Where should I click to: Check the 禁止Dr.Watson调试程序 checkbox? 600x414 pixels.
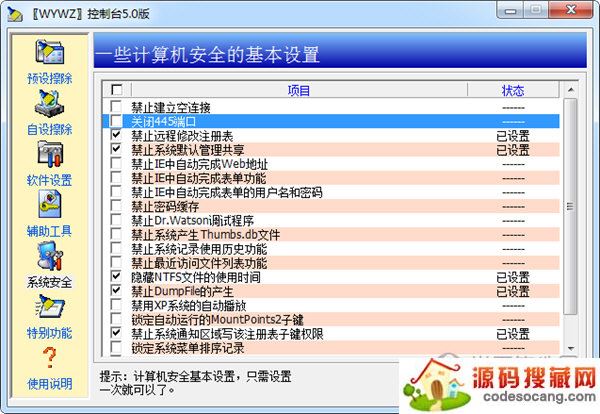tap(116, 220)
